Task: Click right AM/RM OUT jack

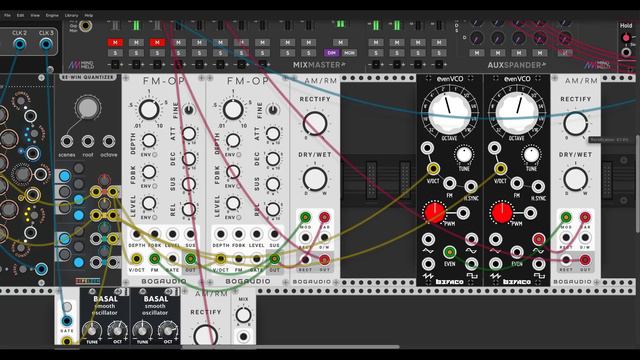Action: (585, 259)
